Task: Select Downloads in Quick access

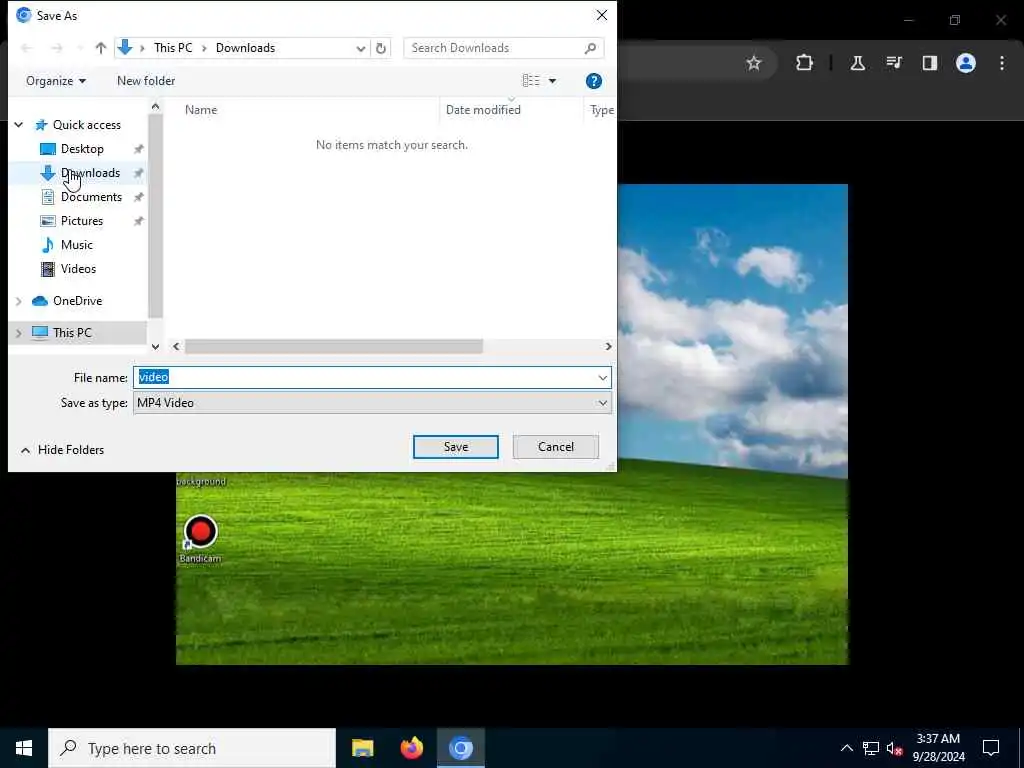Action: (90, 173)
